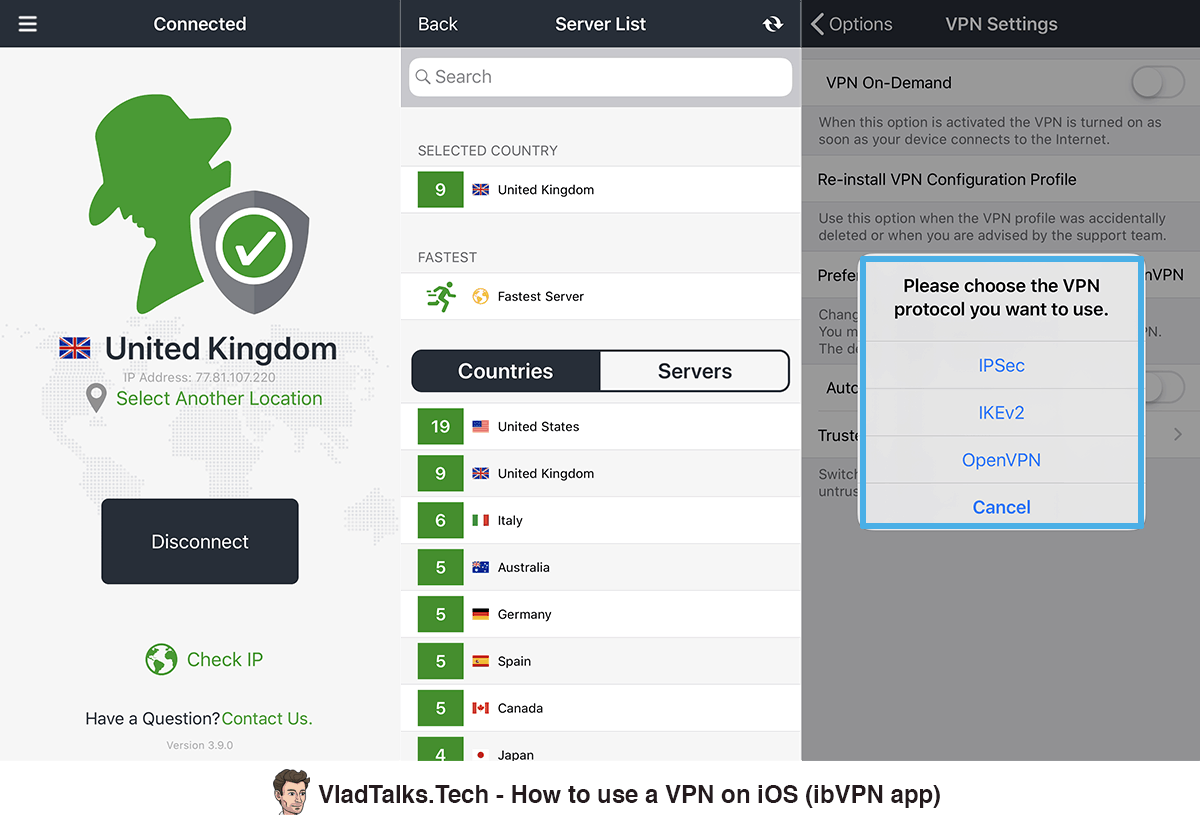This screenshot has height=815, width=1200.
Task: Select Fastest Server row
Action: click(601, 296)
